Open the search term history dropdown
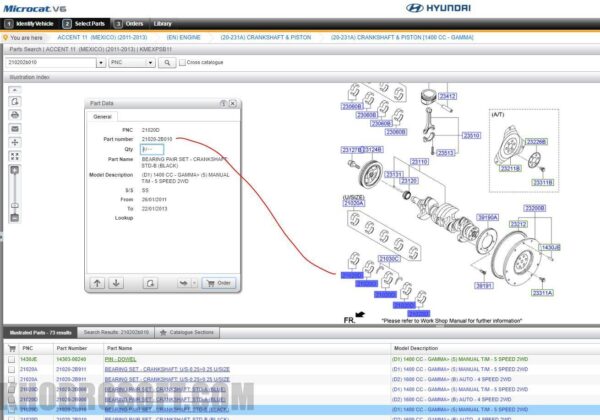The width and height of the screenshot is (600, 420). coord(101,62)
